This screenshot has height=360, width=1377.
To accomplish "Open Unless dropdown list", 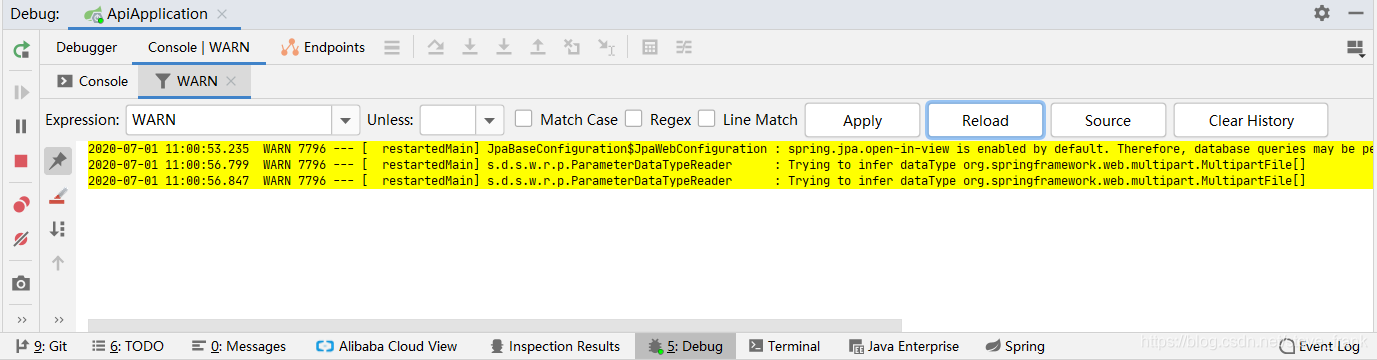I will pyautogui.click(x=490, y=120).
